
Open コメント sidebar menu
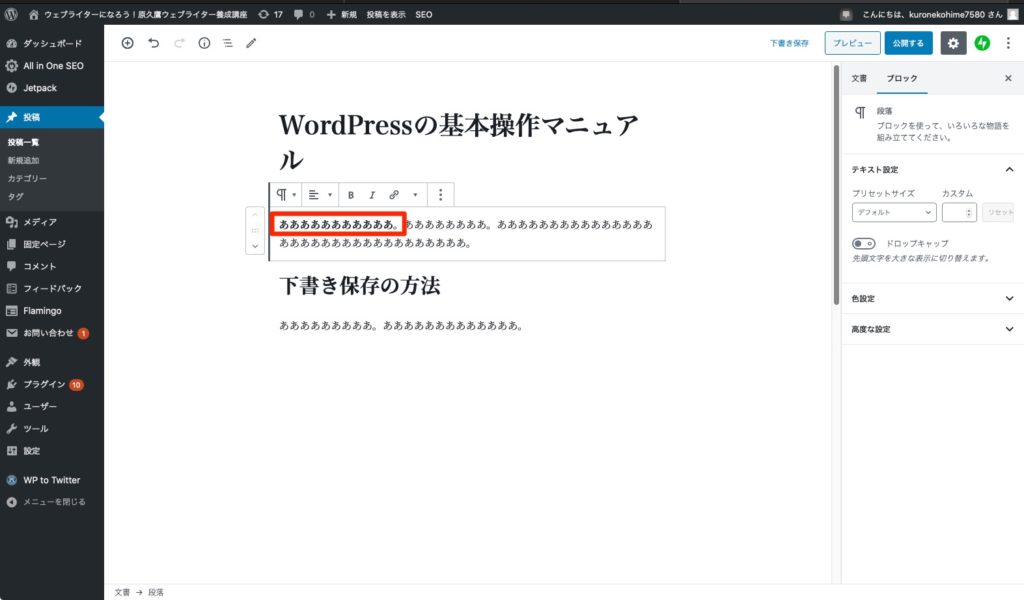coord(52,266)
